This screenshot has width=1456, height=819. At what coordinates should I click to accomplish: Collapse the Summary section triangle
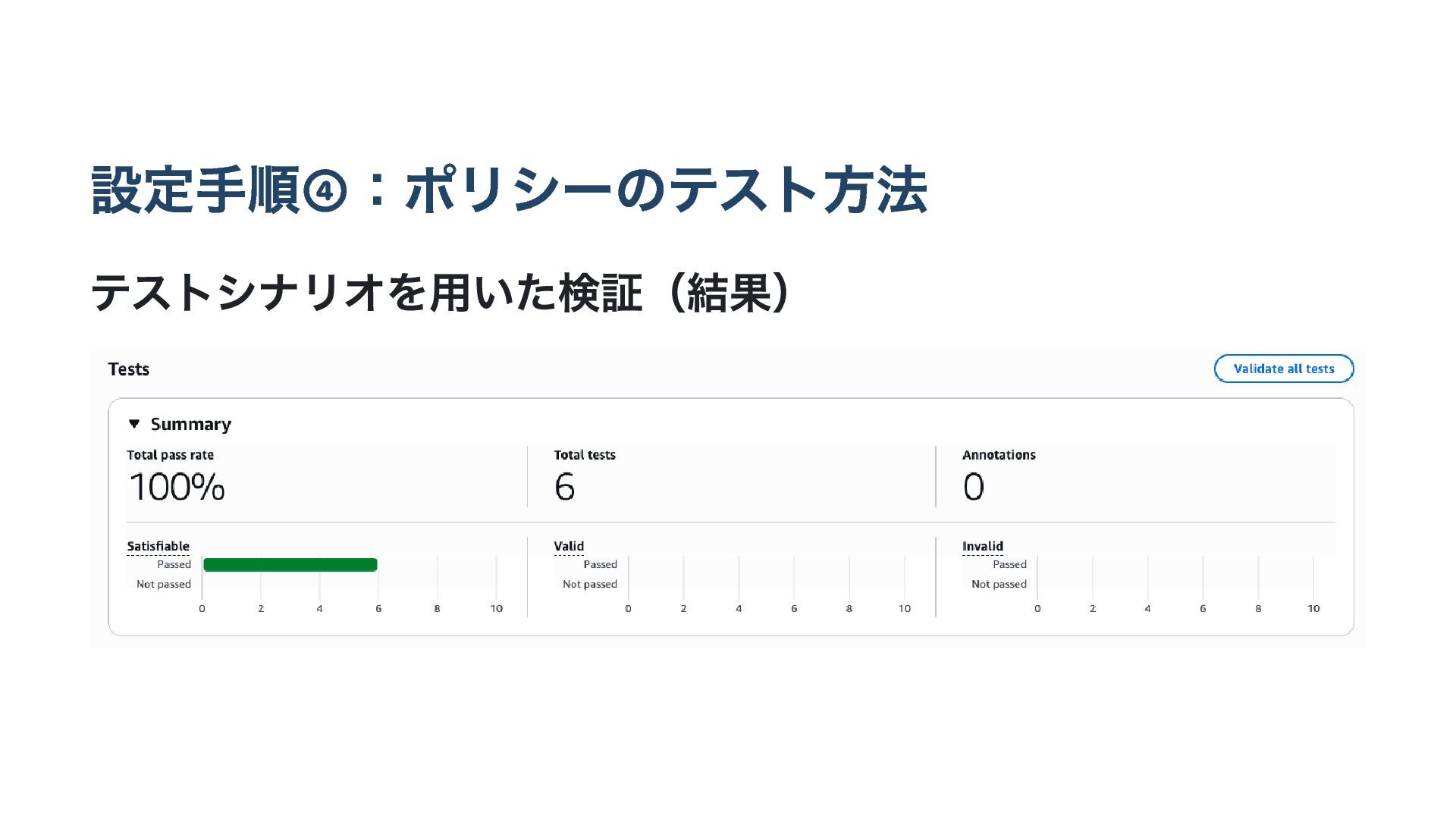coord(134,424)
